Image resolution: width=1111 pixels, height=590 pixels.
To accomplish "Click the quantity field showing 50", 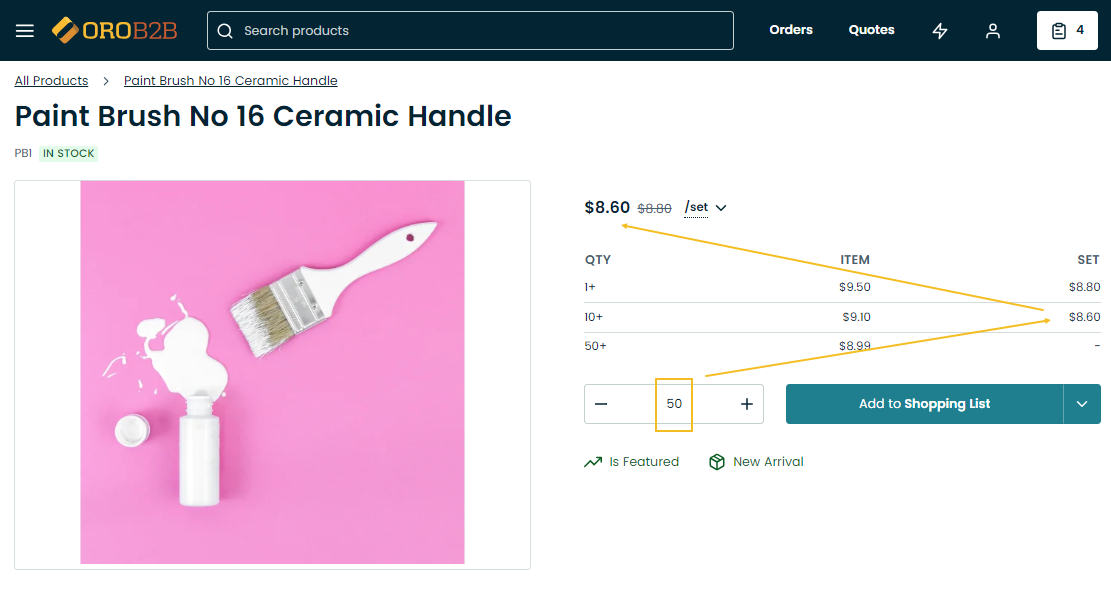I will click(x=674, y=404).
